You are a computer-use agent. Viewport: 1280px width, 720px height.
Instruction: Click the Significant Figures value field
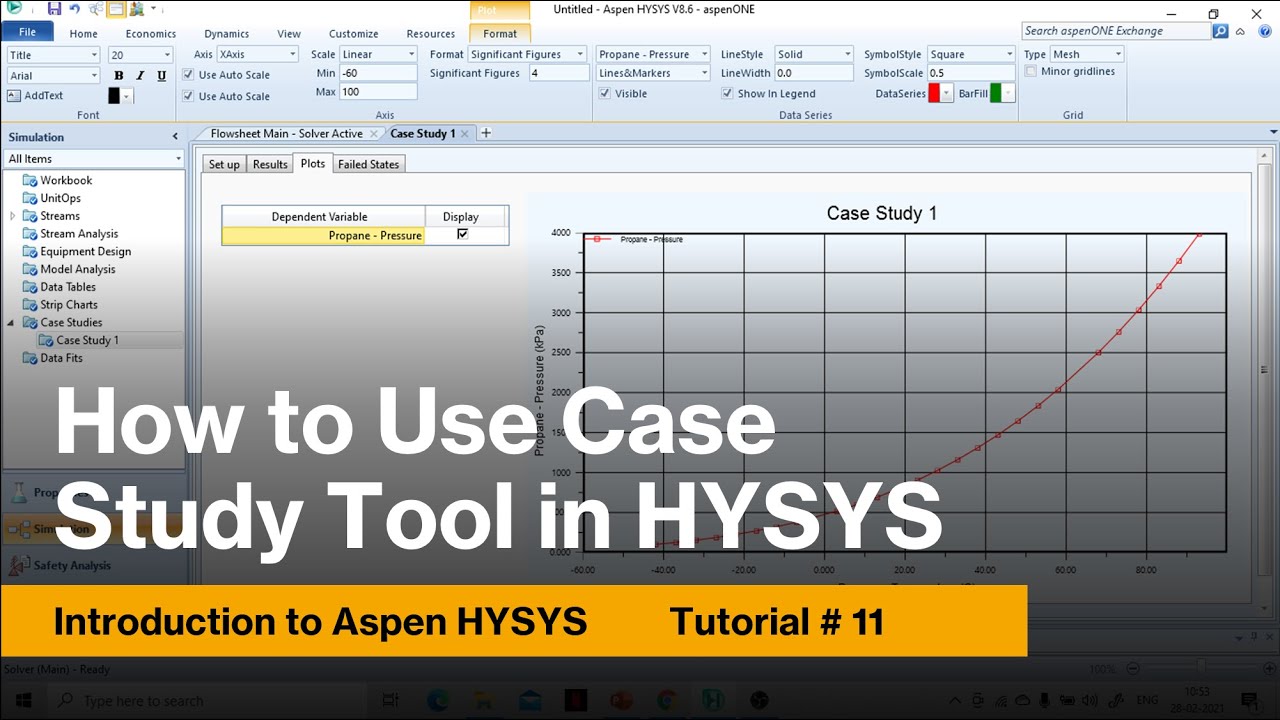pos(559,74)
